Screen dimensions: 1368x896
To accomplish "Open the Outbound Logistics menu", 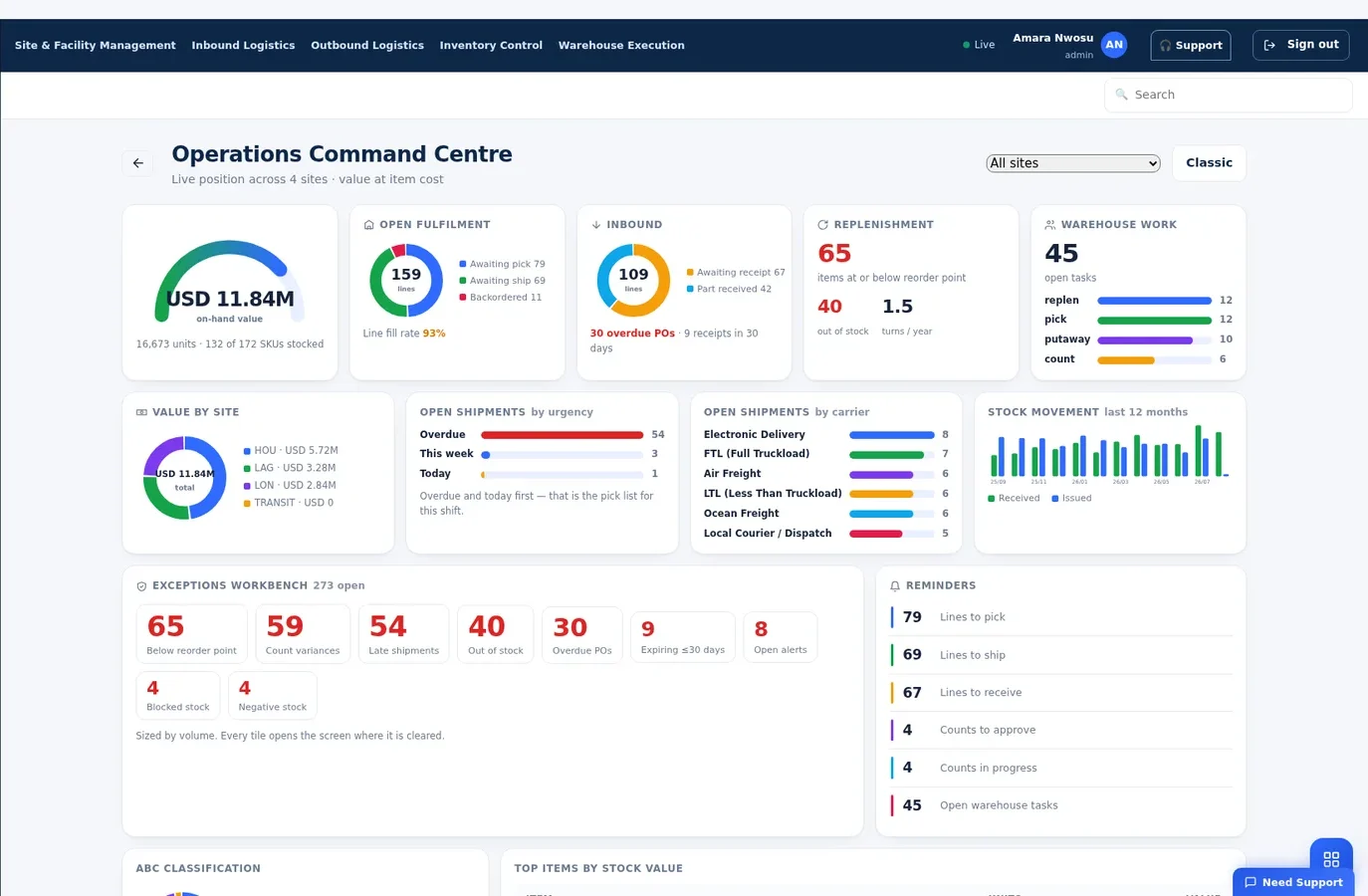I will click(x=367, y=46).
